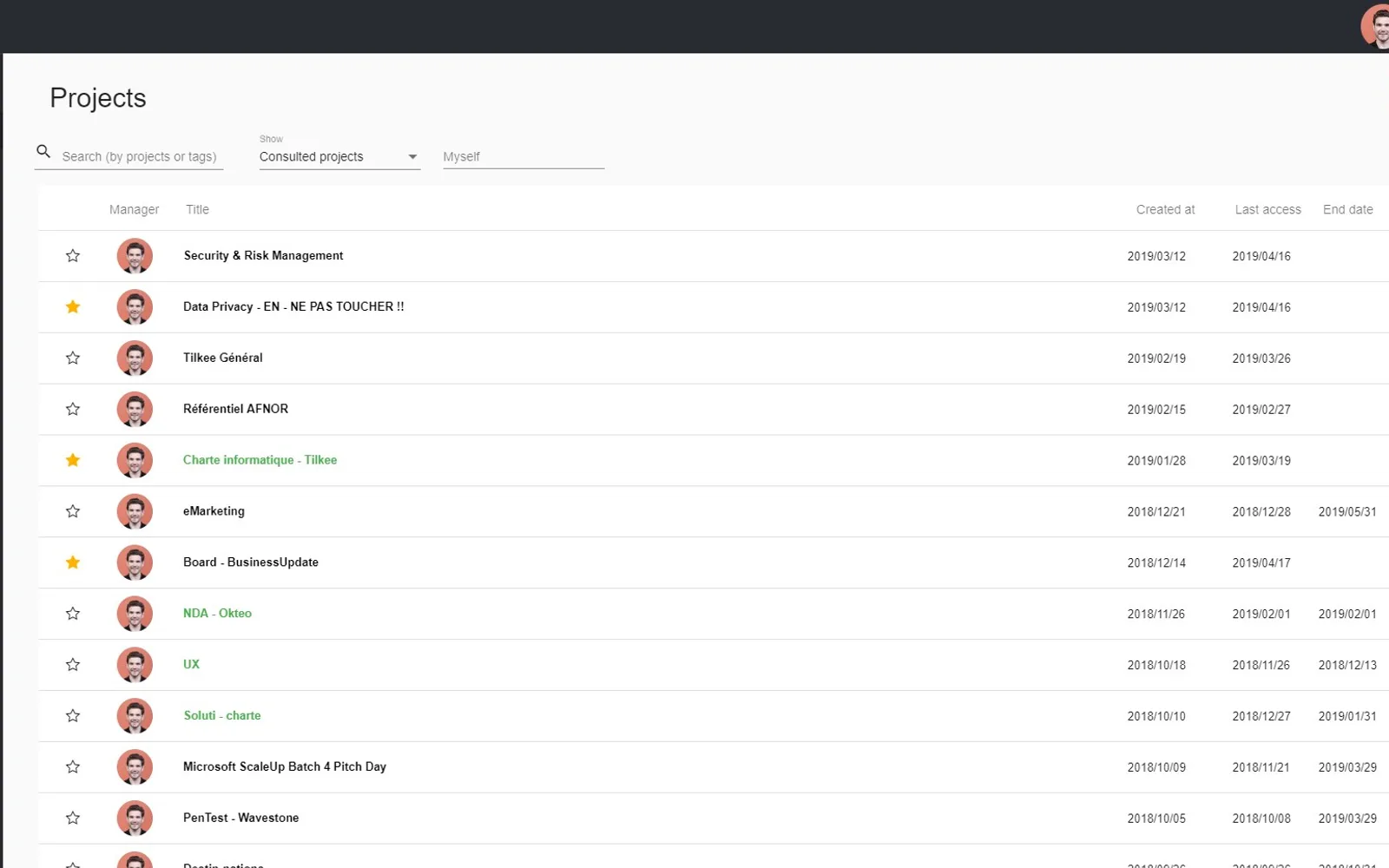The width and height of the screenshot is (1389, 868).
Task: Open Référentiel AFNOR project
Action: pyautogui.click(x=235, y=409)
